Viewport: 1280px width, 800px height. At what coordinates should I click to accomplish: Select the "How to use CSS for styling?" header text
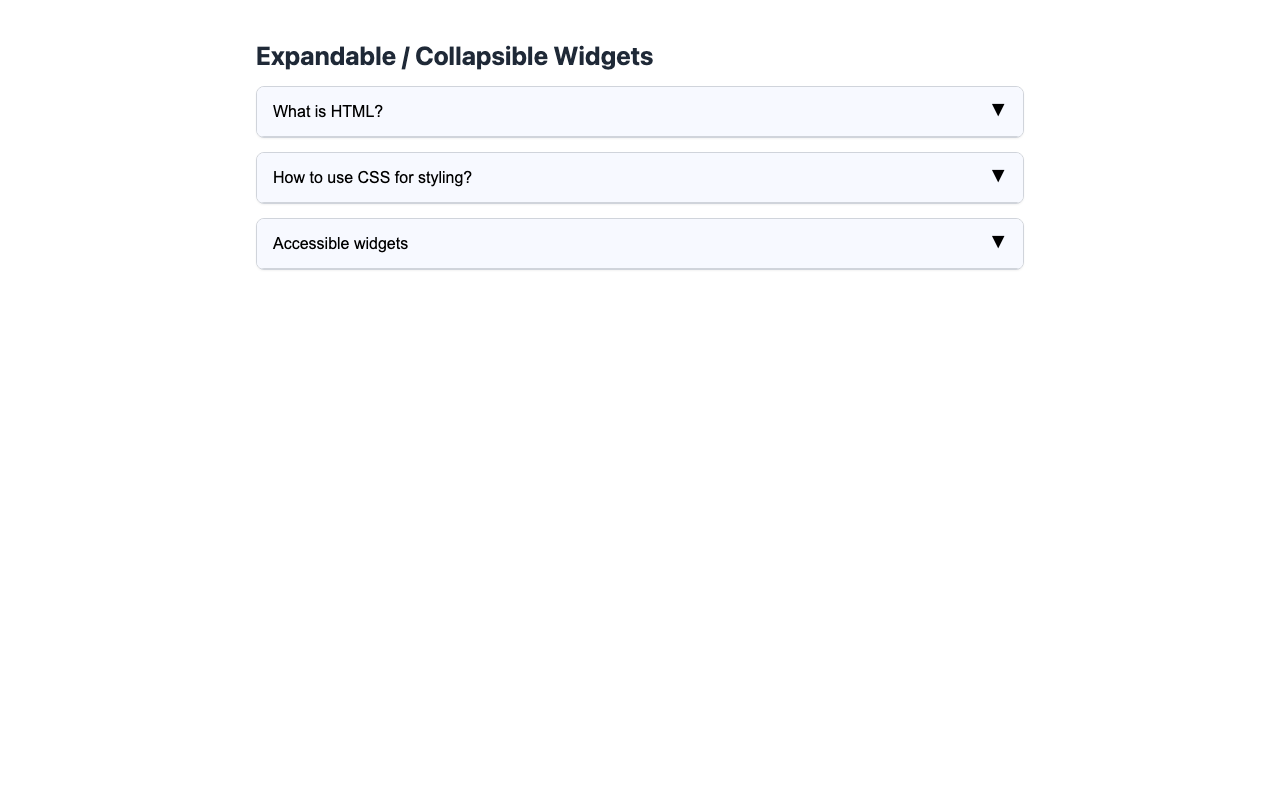[372, 177]
